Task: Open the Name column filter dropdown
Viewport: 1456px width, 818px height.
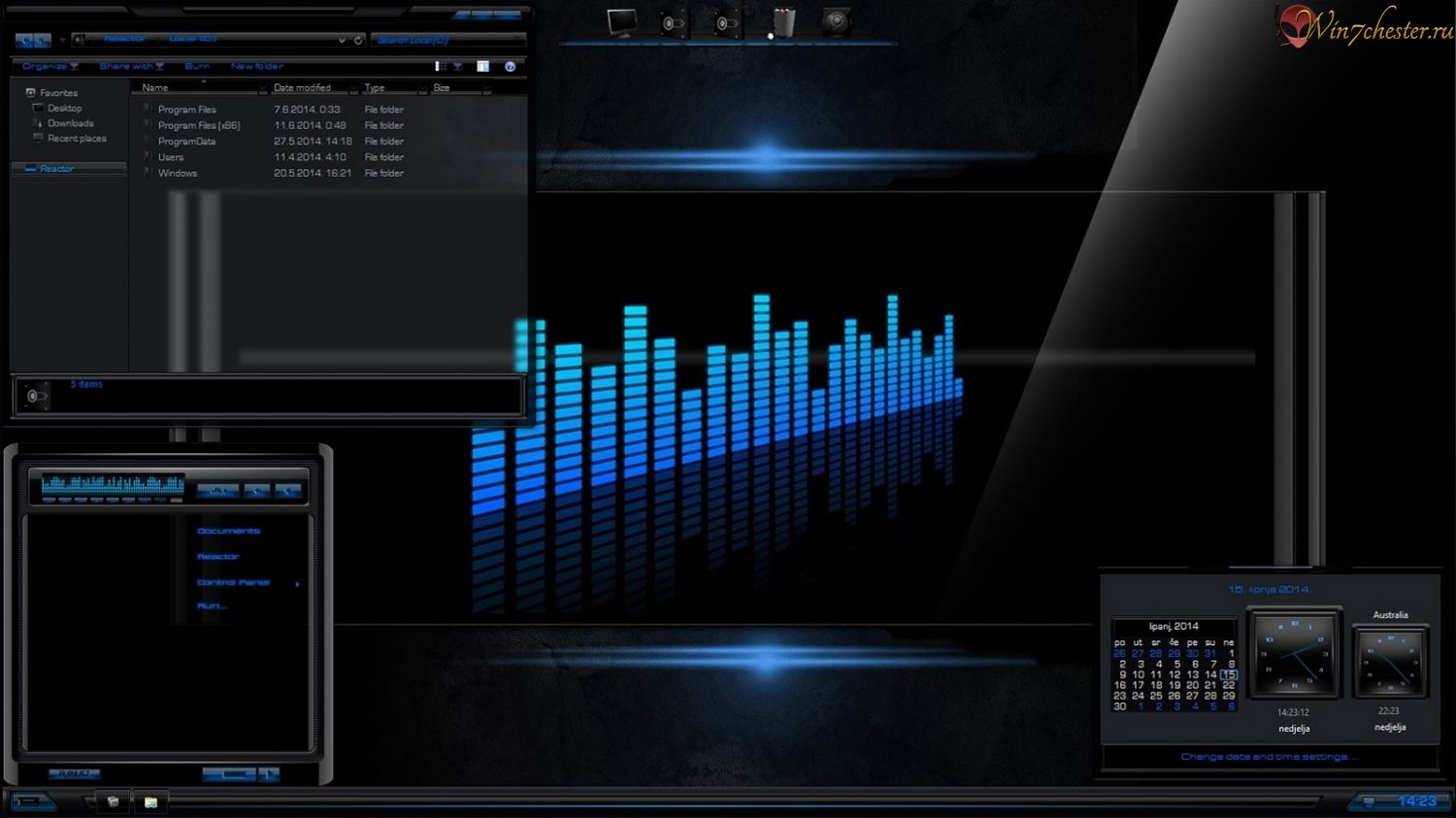Action: click(263, 88)
